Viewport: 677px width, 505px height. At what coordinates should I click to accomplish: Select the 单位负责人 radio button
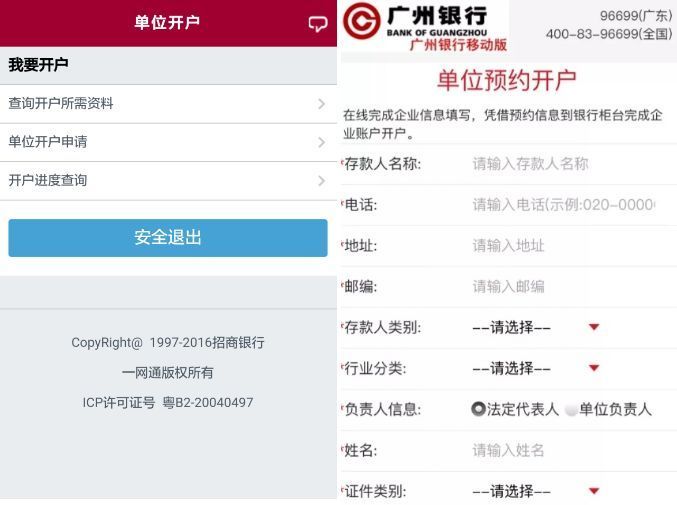pos(571,409)
